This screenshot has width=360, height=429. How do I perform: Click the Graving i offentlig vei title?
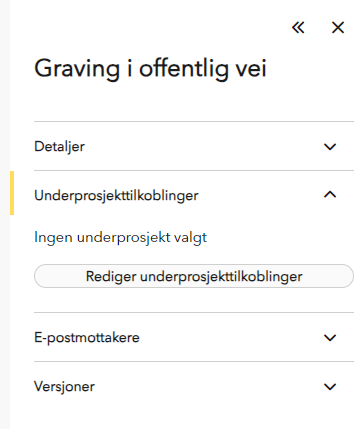point(150,69)
